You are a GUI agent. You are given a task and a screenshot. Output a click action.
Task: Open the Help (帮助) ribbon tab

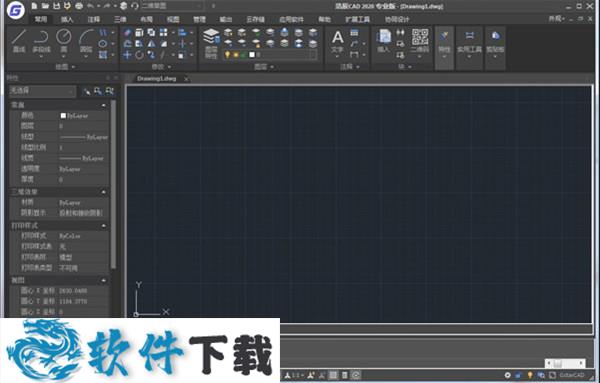[x=324, y=19]
